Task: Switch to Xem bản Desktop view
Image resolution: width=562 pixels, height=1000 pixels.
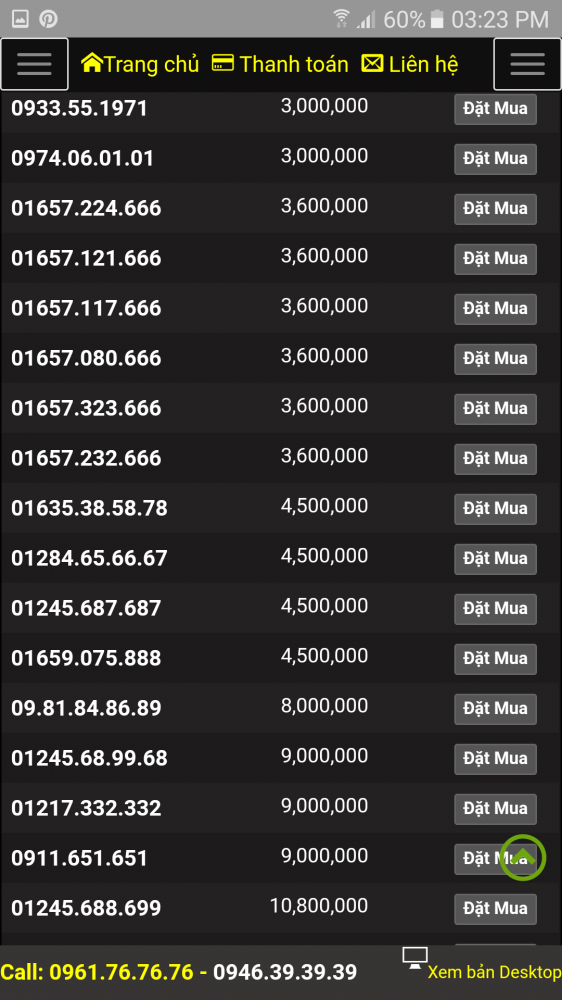Action: pos(494,972)
